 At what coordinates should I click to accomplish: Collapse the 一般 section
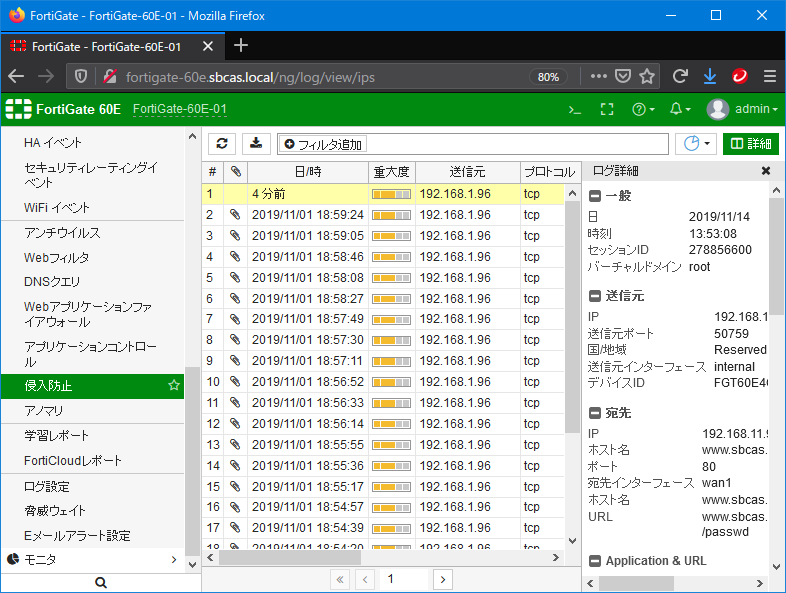(x=595, y=196)
